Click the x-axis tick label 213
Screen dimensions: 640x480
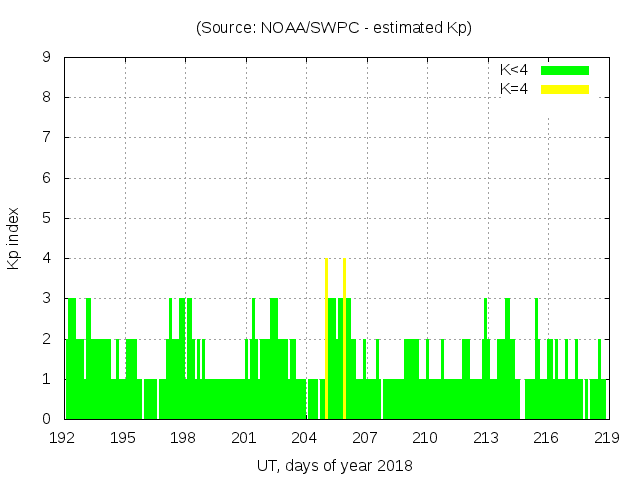[486, 437]
